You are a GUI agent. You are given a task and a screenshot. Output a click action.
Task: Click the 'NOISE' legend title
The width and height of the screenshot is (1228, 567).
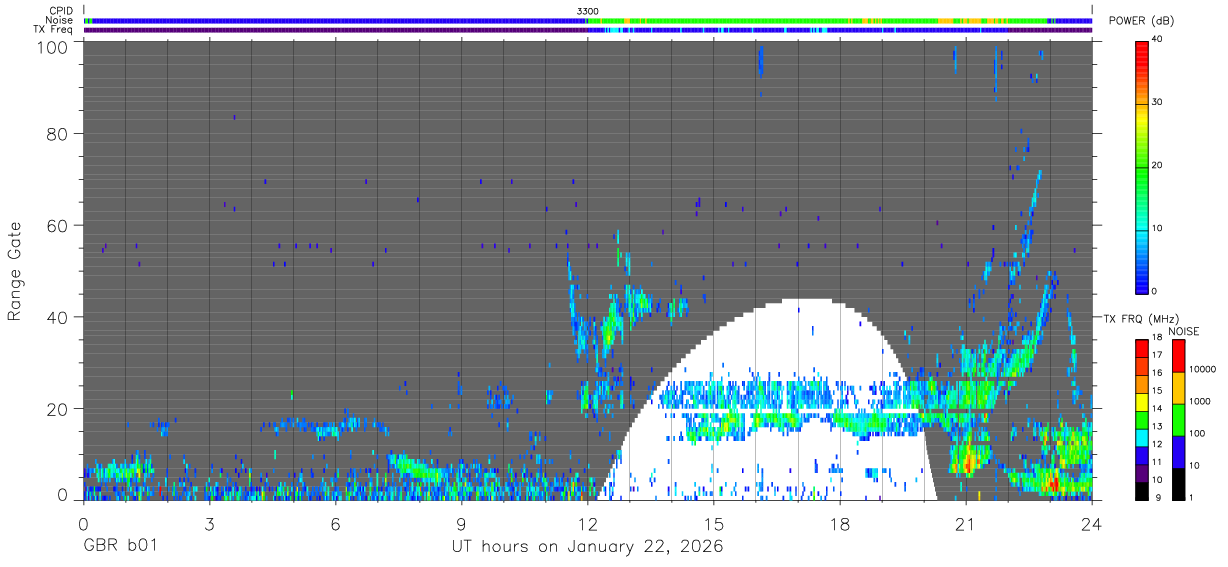pyautogui.click(x=1182, y=331)
